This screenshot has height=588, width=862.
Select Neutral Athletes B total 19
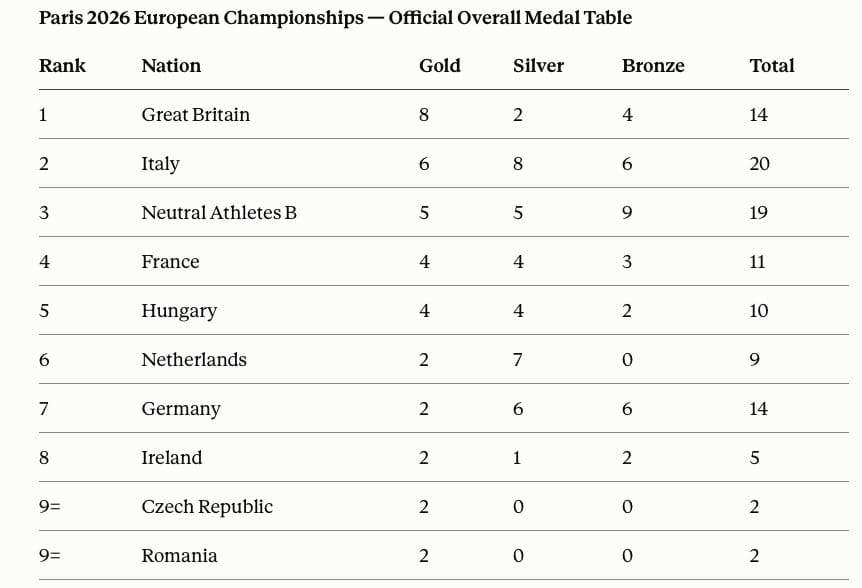[x=759, y=213]
